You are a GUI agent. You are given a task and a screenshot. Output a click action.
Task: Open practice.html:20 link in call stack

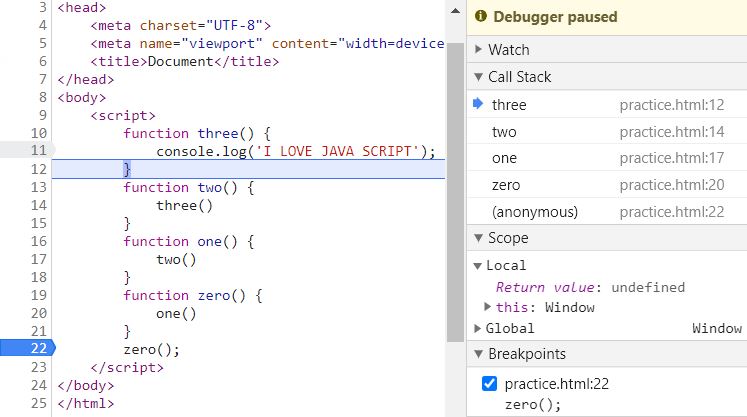tap(672, 185)
